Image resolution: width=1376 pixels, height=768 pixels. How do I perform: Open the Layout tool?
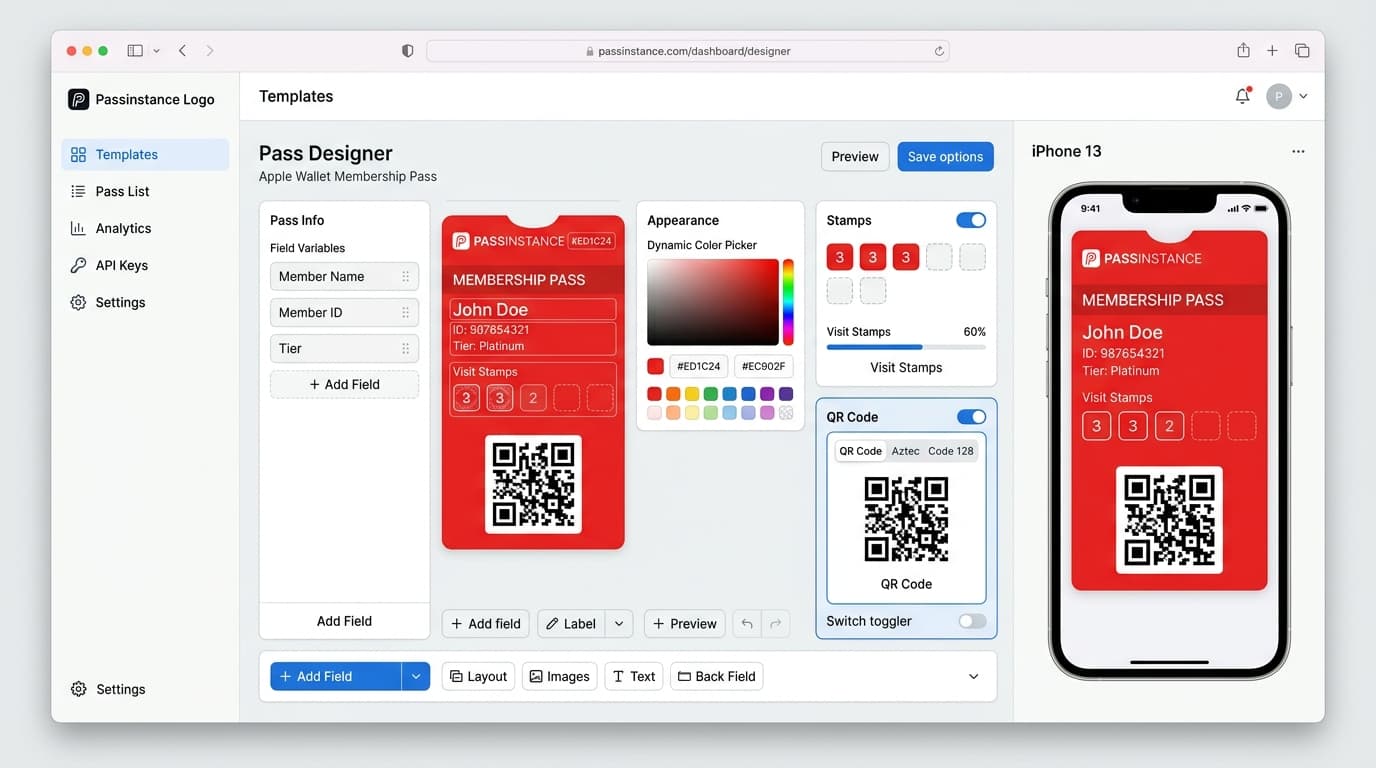tap(478, 676)
